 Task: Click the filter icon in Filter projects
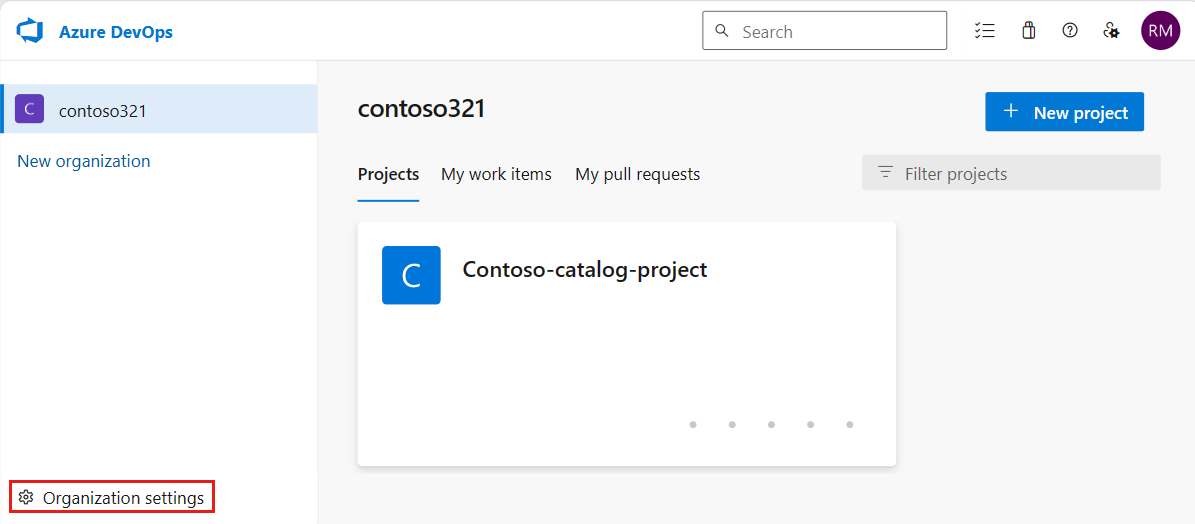click(885, 173)
